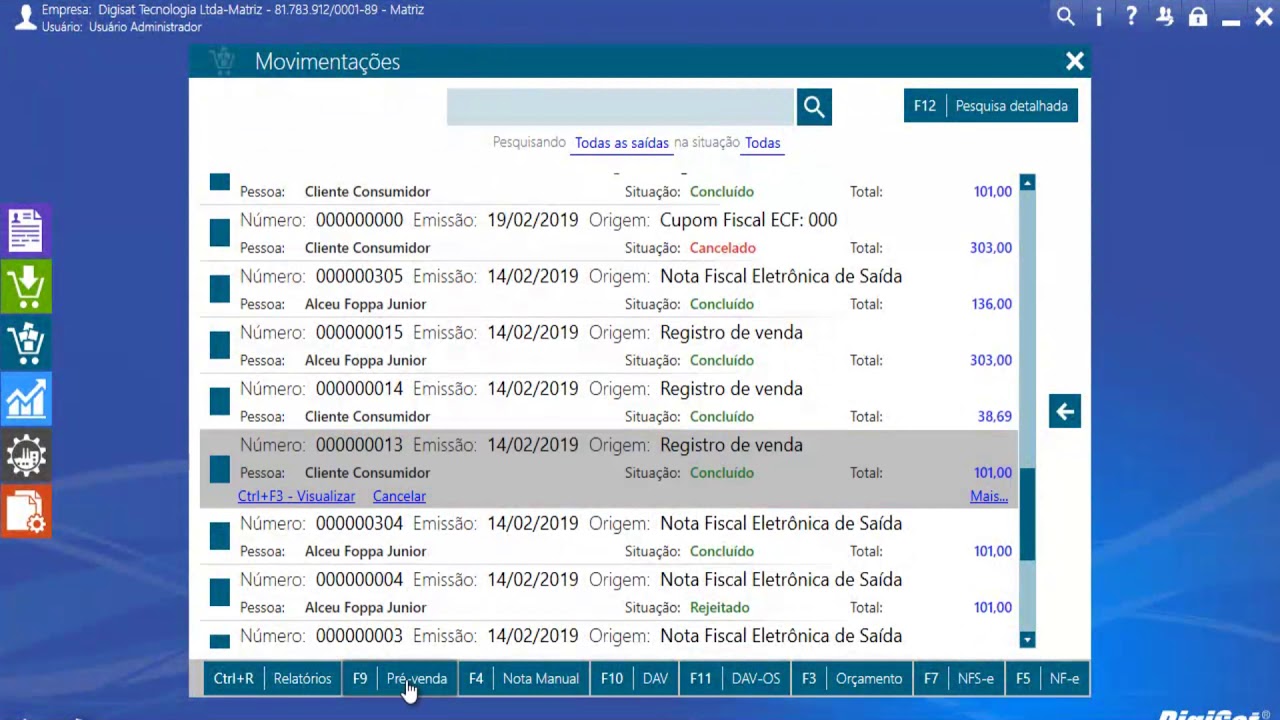Image resolution: width=1280 pixels, height=720 pixels.
Task: Click the square marker for record 000000304
Action: click(x=220, y=537)
